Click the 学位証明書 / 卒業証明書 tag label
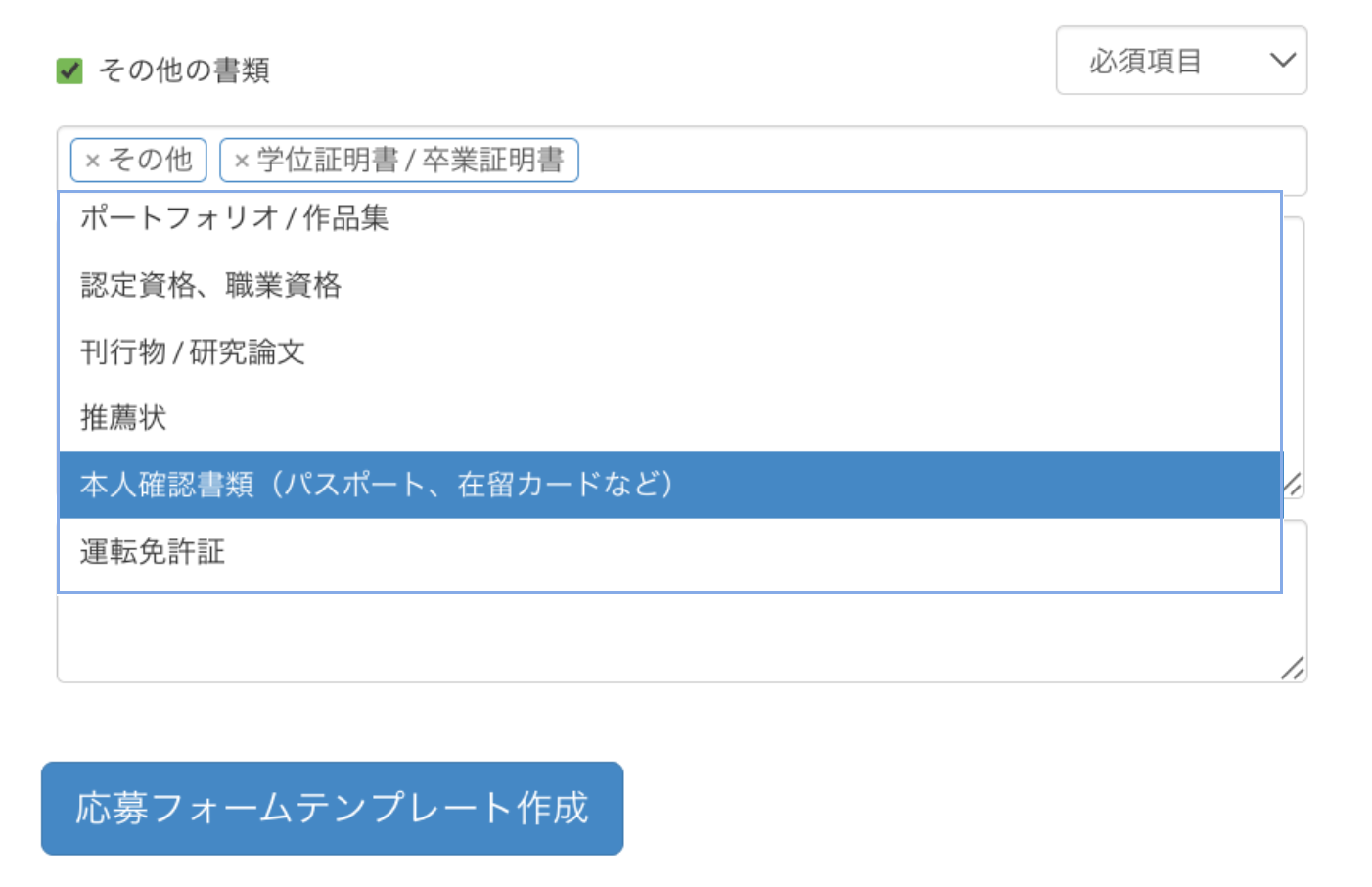 410,160
